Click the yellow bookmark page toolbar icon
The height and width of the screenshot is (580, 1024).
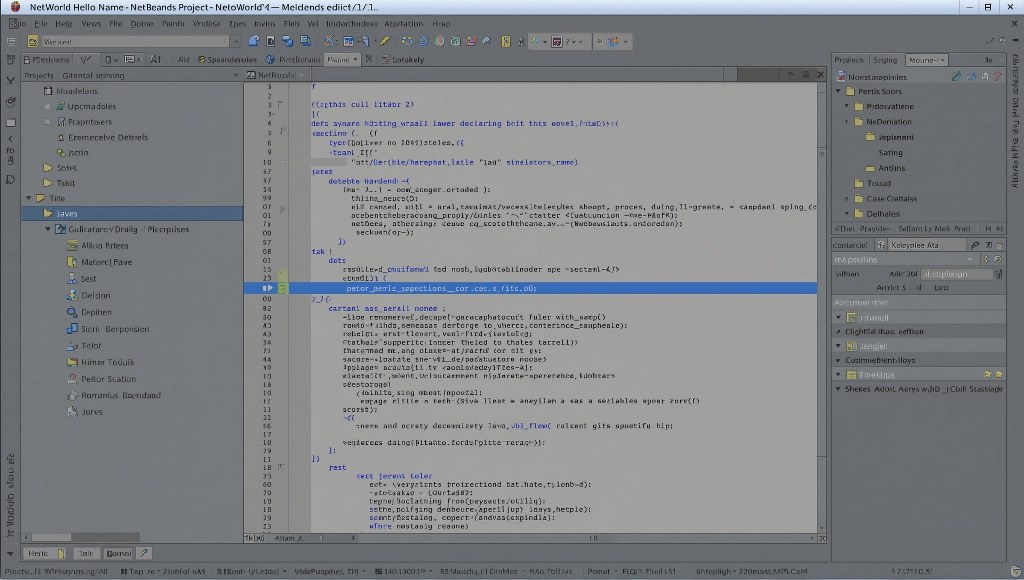point(505,41)
